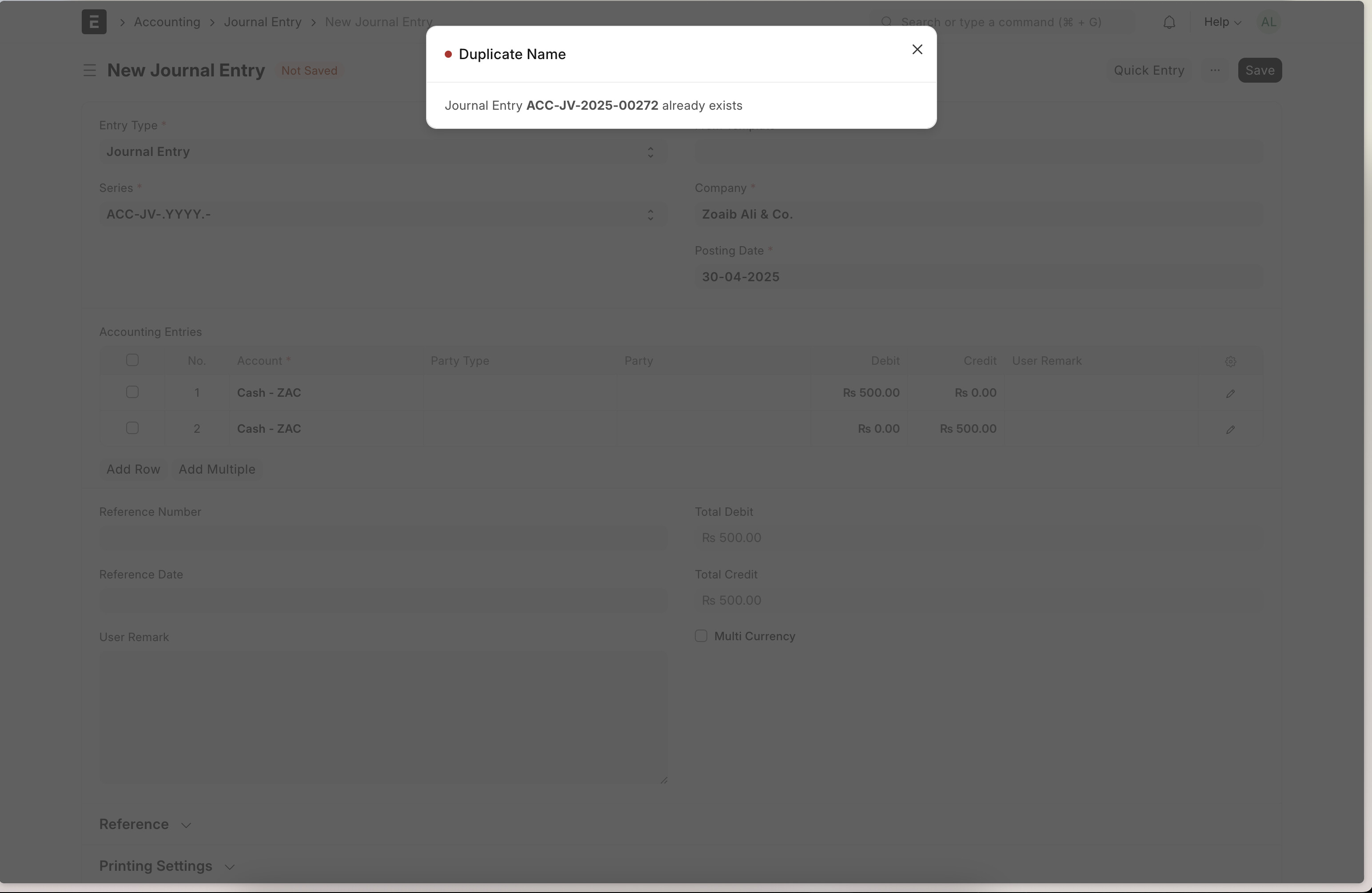Screen dimensions: 1372x893
Task: Click the Company field
Action: (979, 215)
